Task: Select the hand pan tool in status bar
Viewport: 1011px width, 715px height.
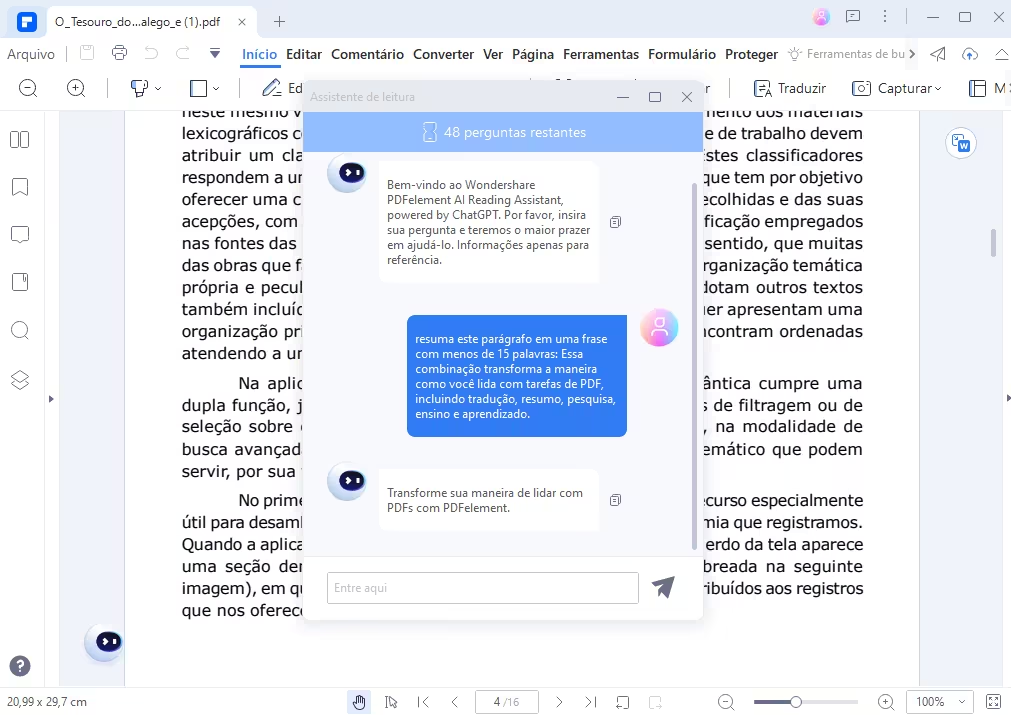Action: [359, 701]
